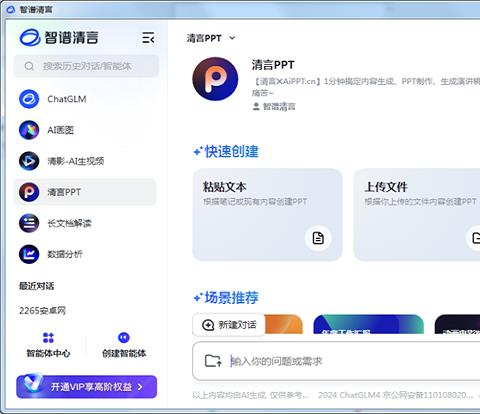Screen dimensions: 480x414
Task: Click the 以上内容均由AI生成 disclaimer text
Action: coord(250,395)
